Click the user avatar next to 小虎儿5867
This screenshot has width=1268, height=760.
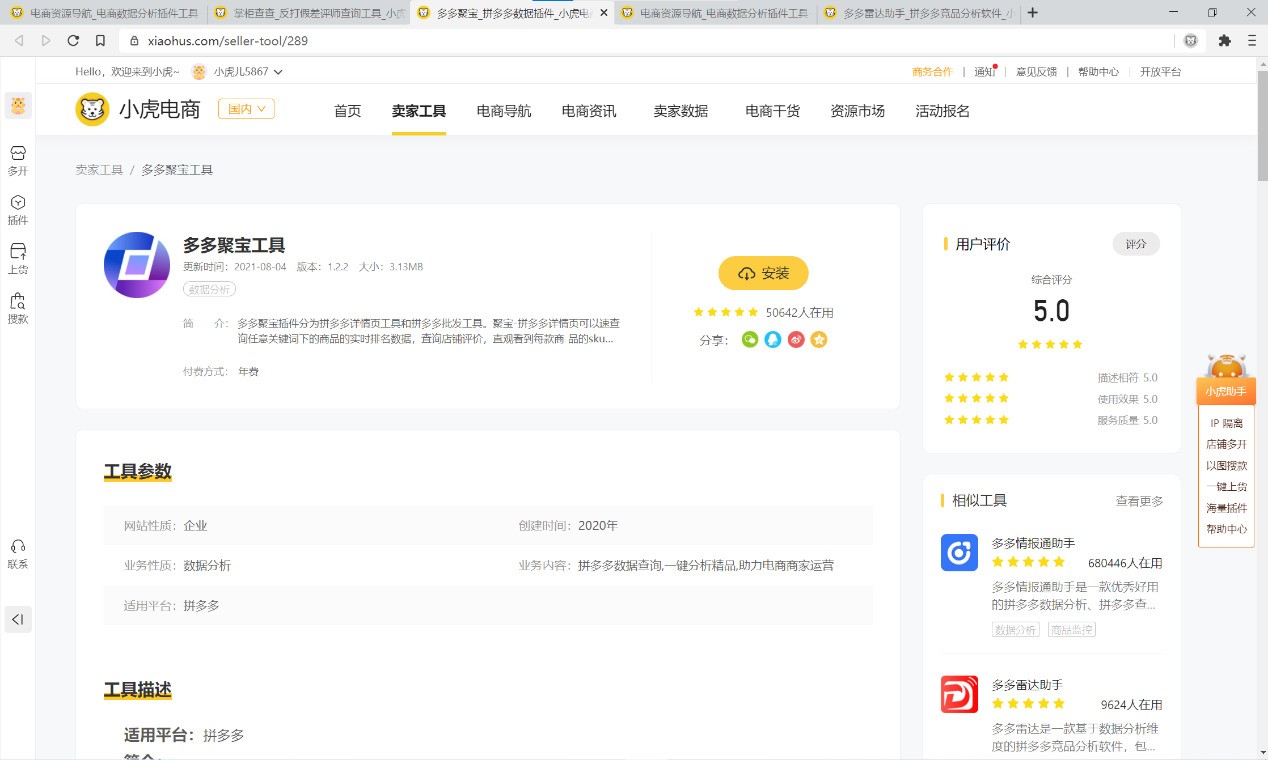(x=199, y=72)
